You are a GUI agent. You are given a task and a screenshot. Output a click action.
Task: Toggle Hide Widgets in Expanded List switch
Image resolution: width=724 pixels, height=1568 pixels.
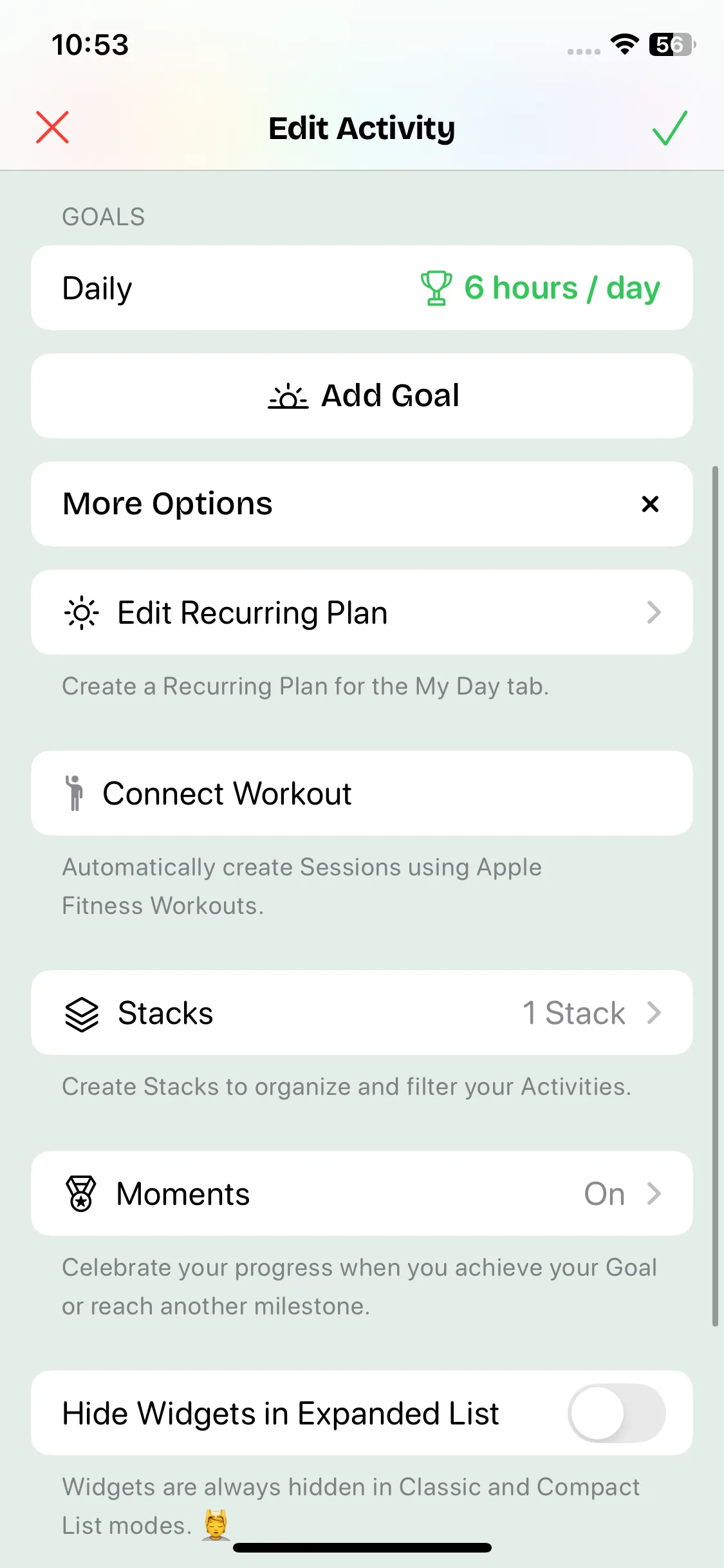[617, 1413]
